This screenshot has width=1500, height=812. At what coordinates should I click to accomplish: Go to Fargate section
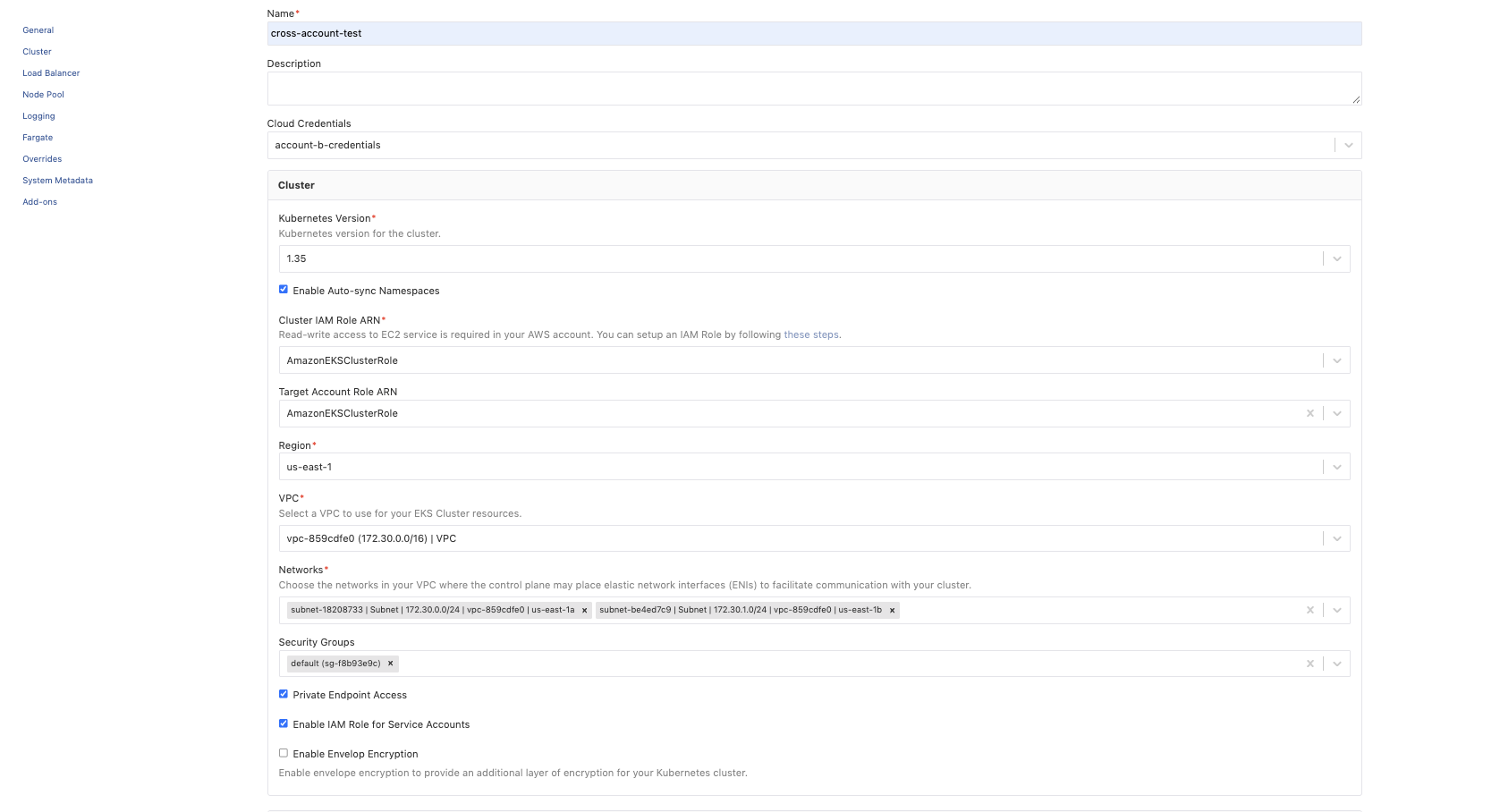pos(38,138)
